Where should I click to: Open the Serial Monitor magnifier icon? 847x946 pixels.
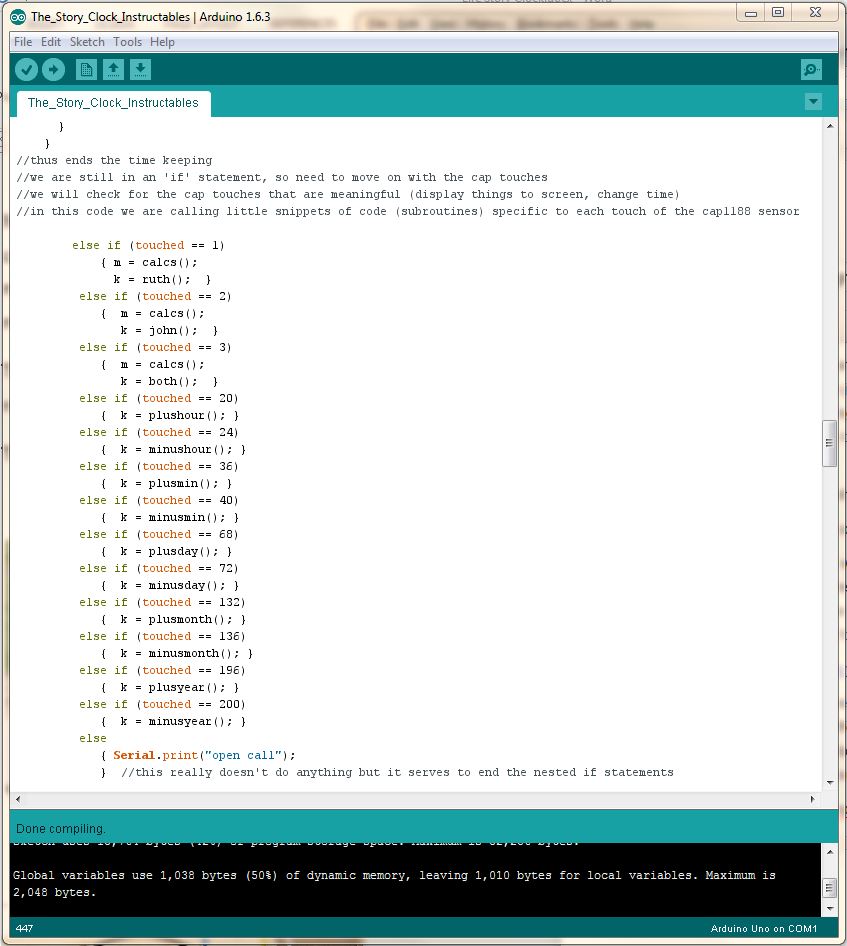click(x=811, y=70)
